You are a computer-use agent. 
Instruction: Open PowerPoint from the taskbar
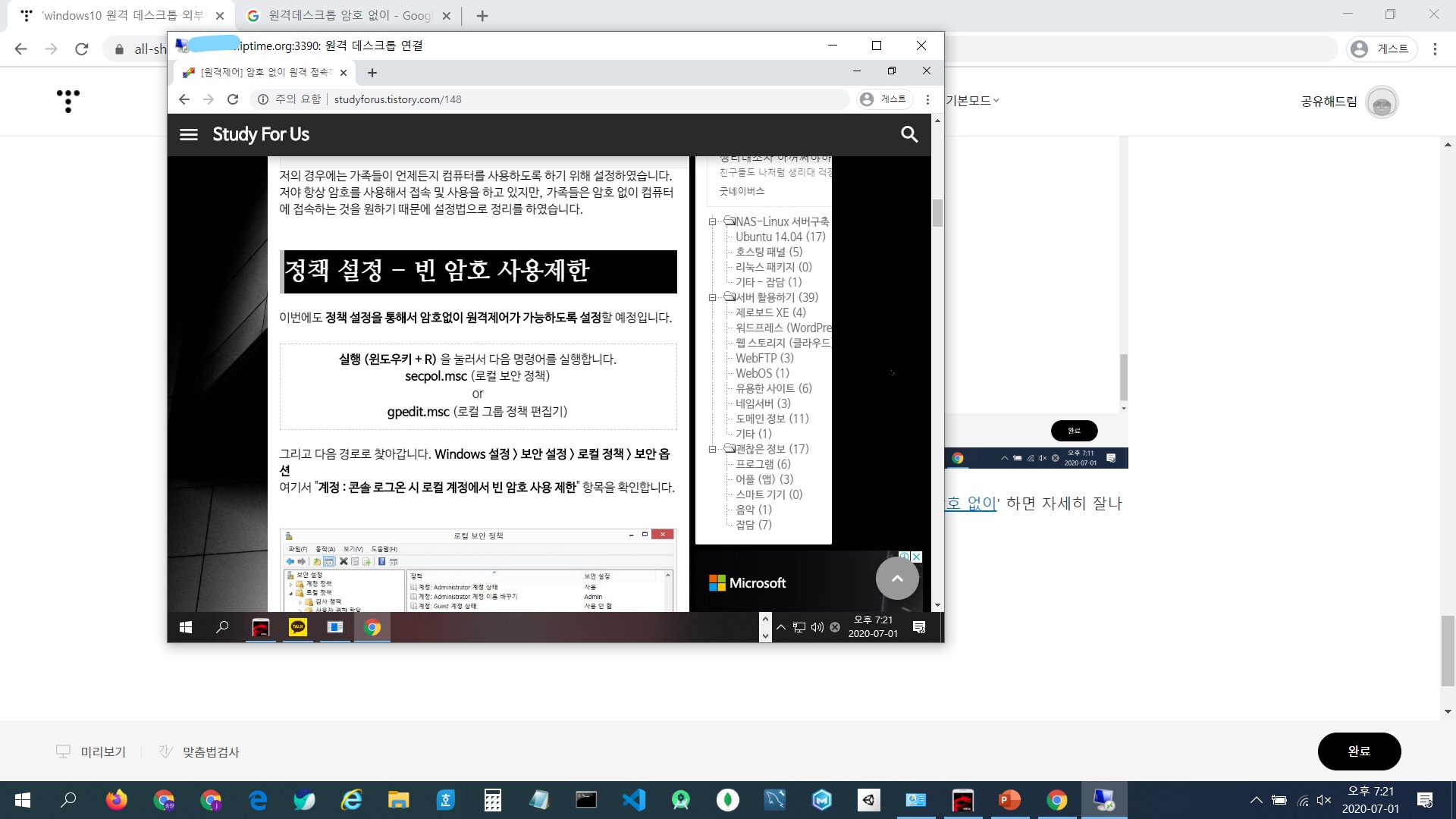click(x=1009, y=800)
